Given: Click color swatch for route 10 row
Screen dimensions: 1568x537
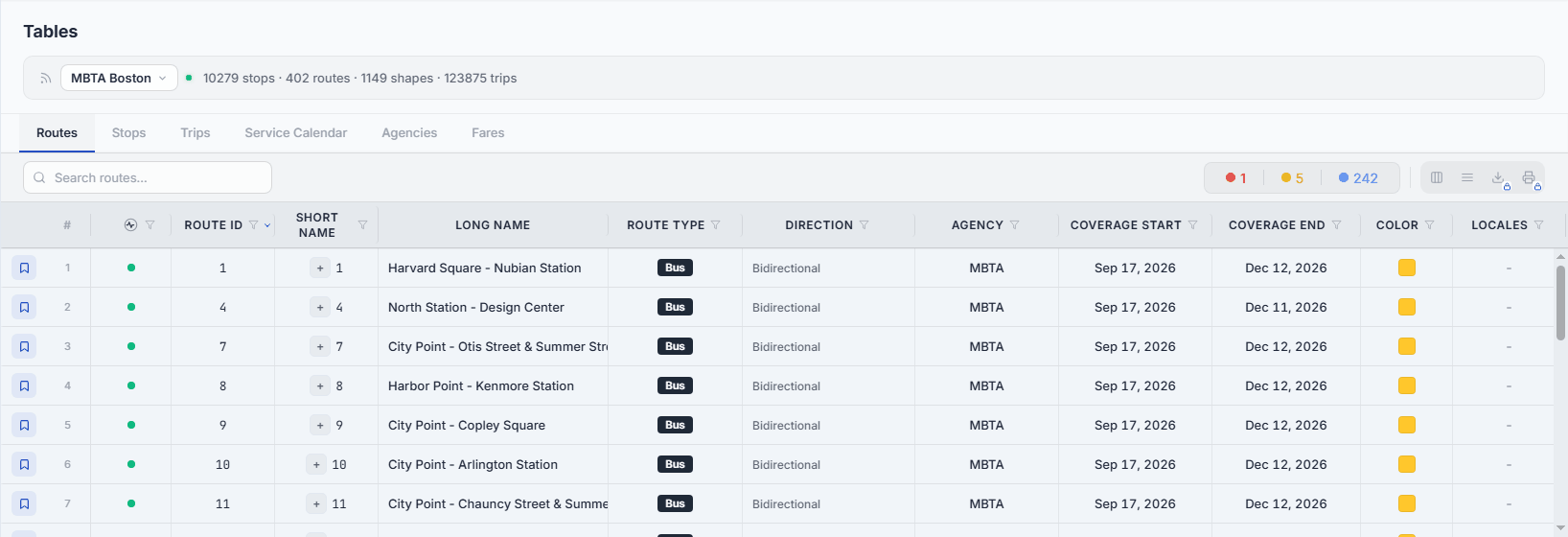Looking at the screenshot, I should pyautogui.click(x=1407, y=464).
